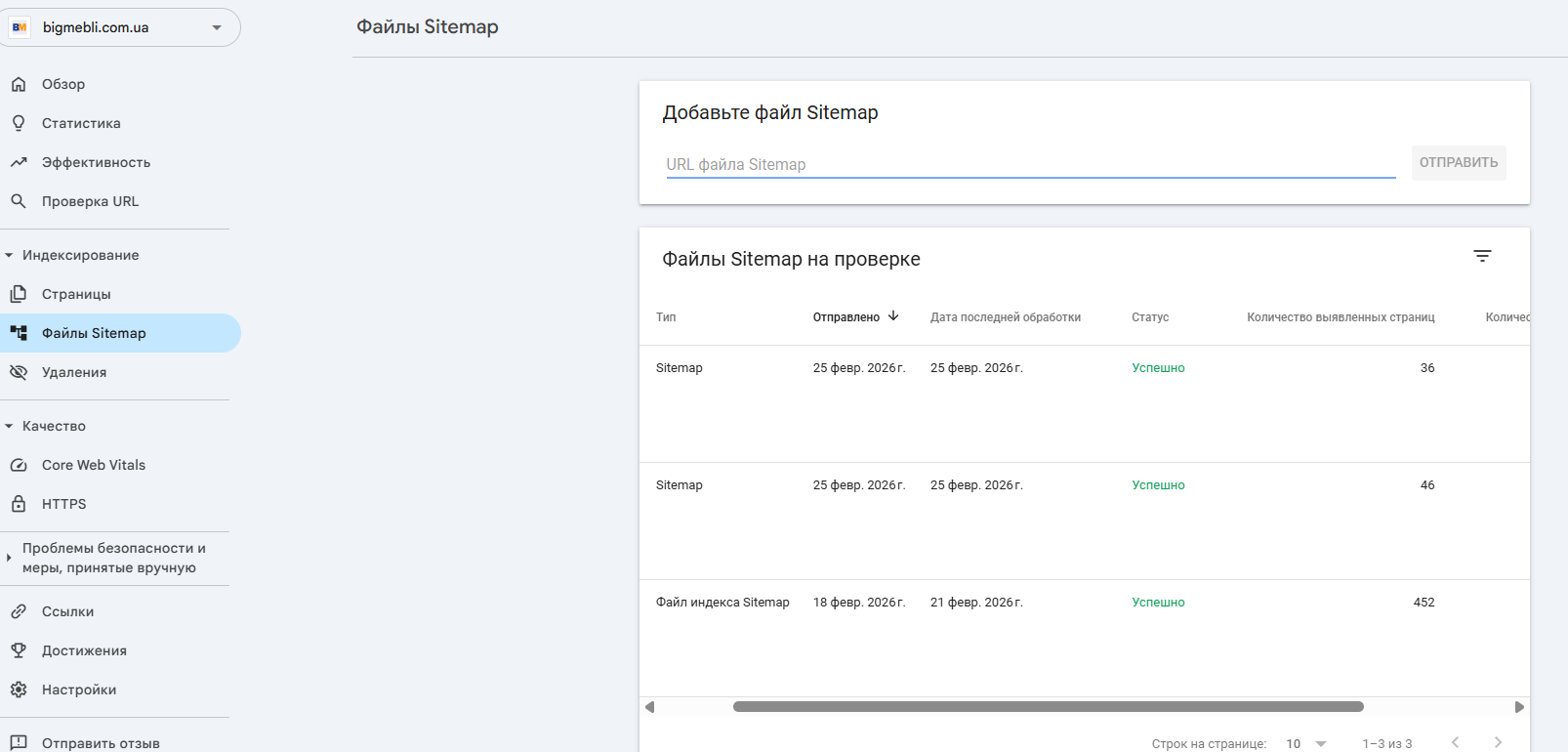The height and width of the screenshot is (752, 1568).
Task: Open the Страницы menu item
Action: [x=76, y=294]
